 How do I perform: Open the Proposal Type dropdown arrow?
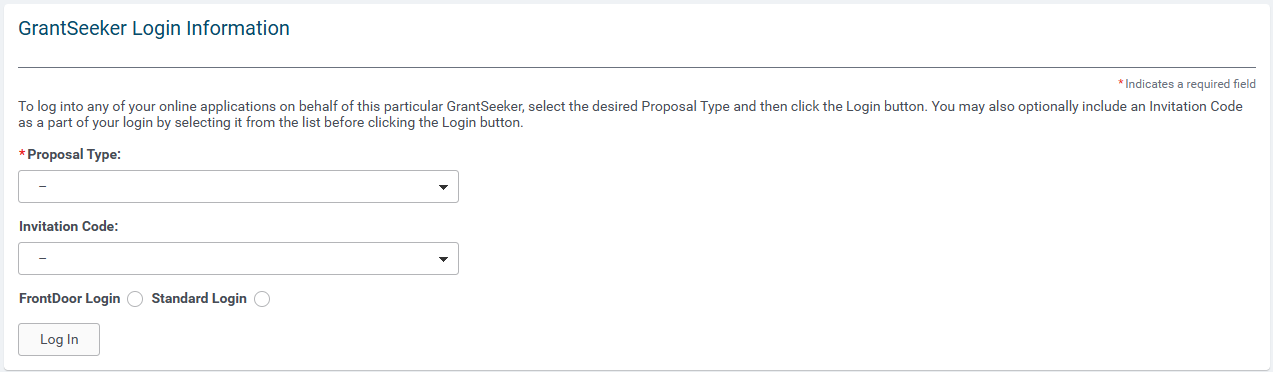coord(443,187)
